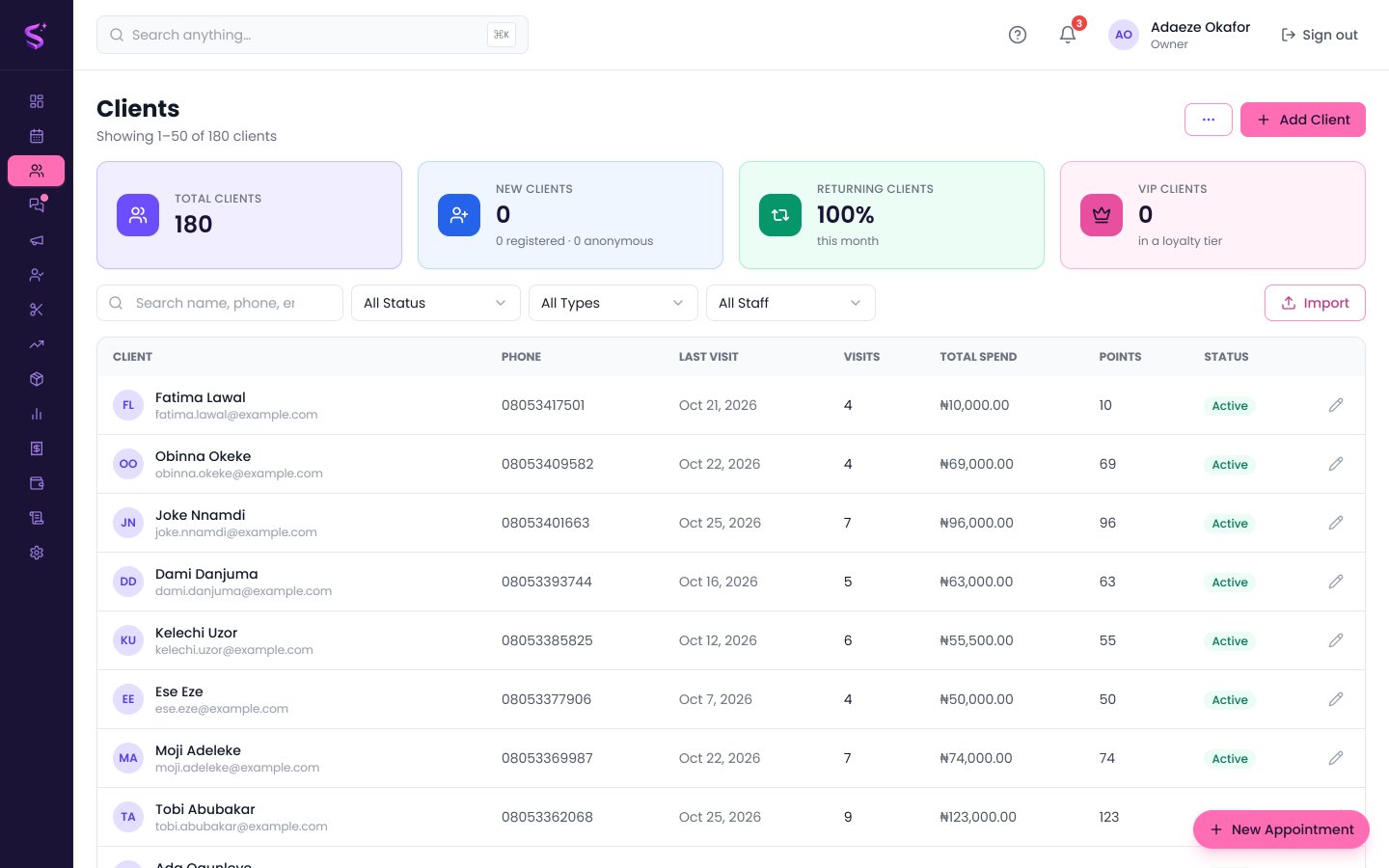Screen dimensions: 1389x868
Task: Click the Import button
Action: point(1315,303)
